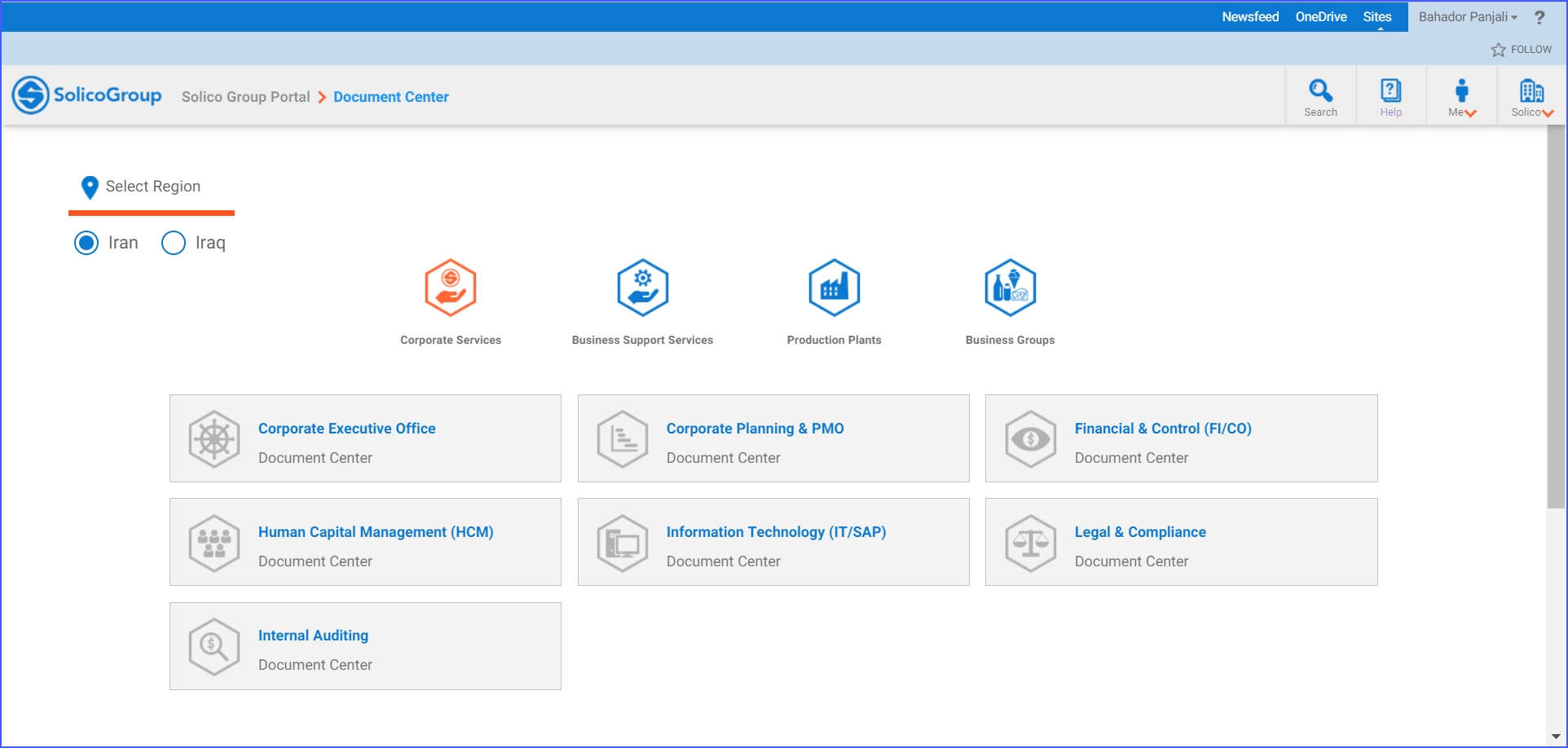Click the top-bar question mark help icon

[x=1539, y=17]
